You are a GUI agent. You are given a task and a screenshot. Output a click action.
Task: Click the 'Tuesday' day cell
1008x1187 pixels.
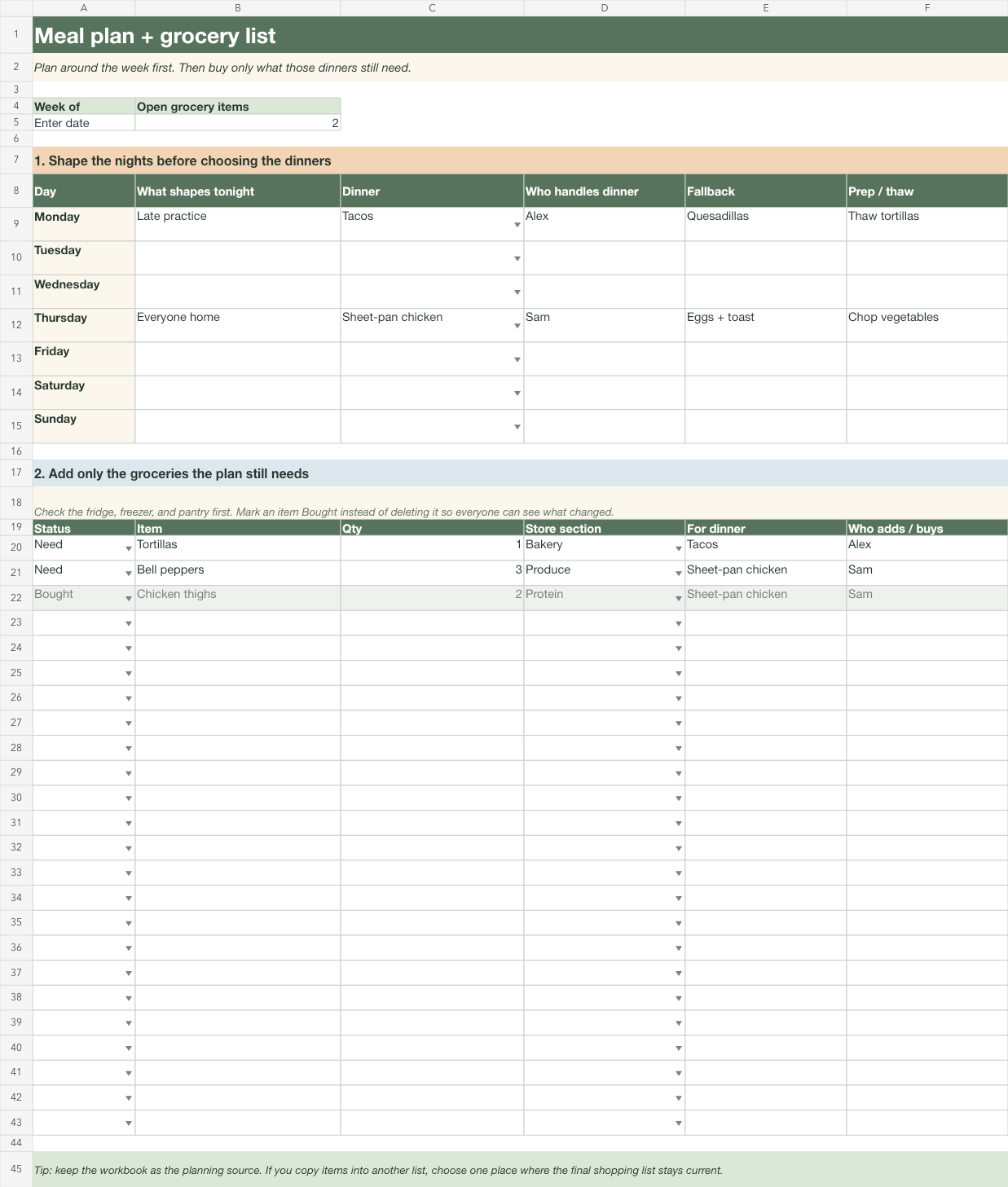[x=84, y=257]
